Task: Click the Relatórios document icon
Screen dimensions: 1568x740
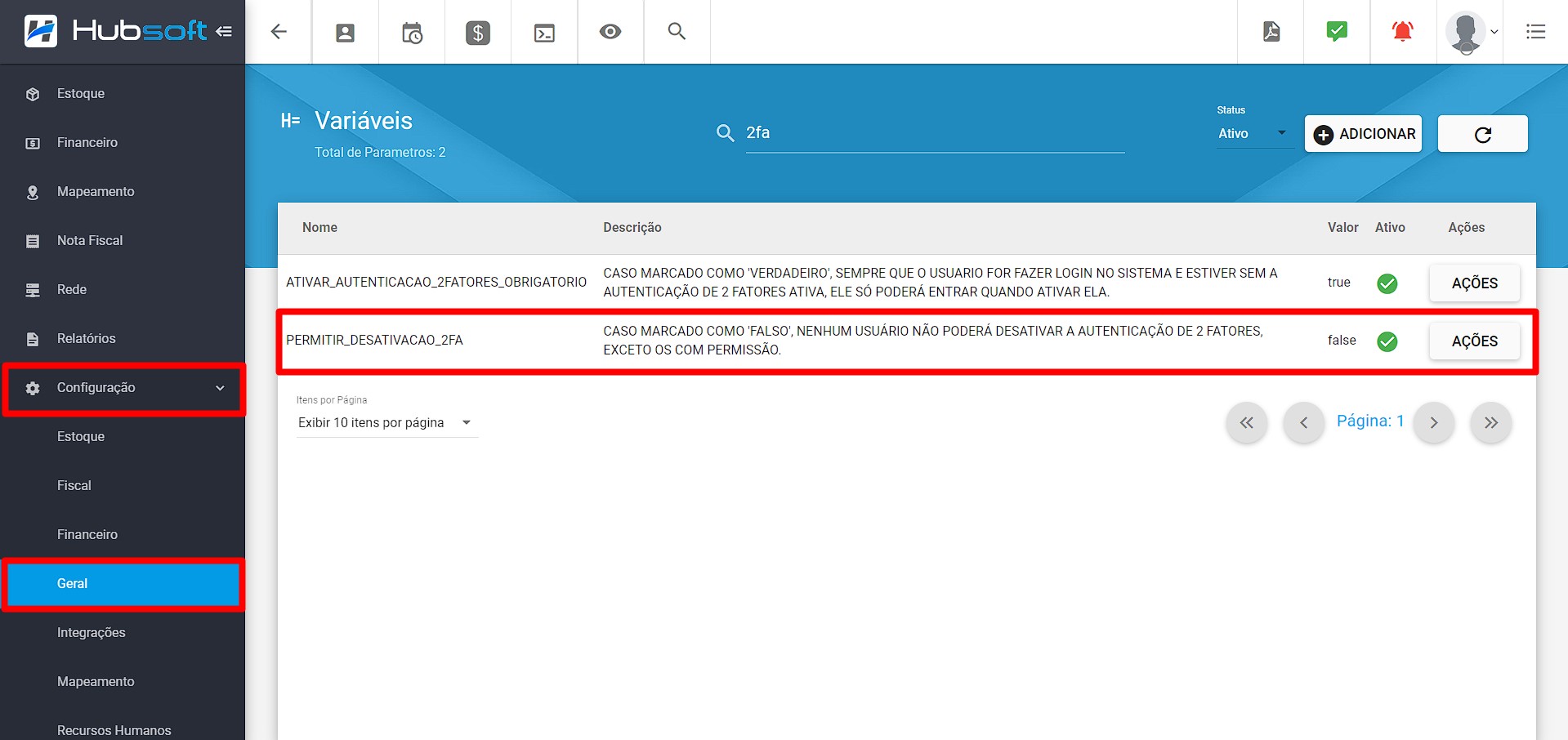Action: pos(33,339)
